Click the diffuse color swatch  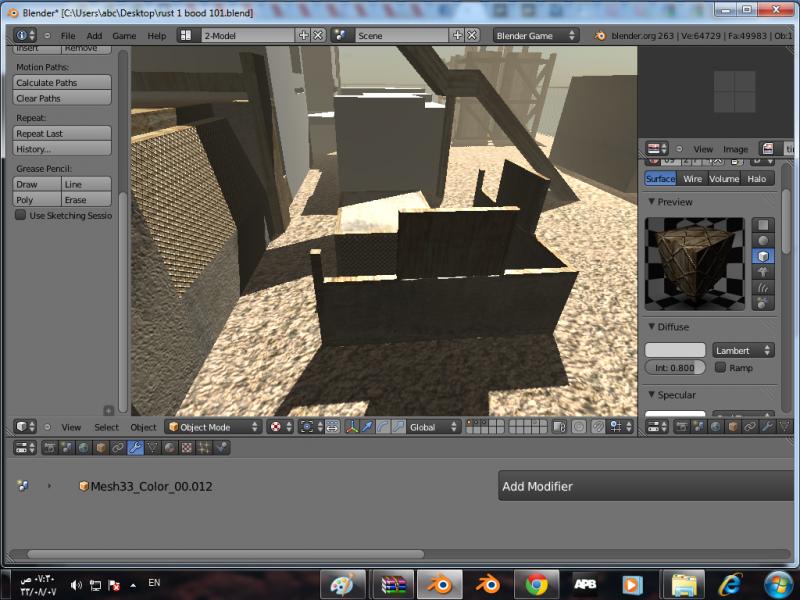coord(675,351)
